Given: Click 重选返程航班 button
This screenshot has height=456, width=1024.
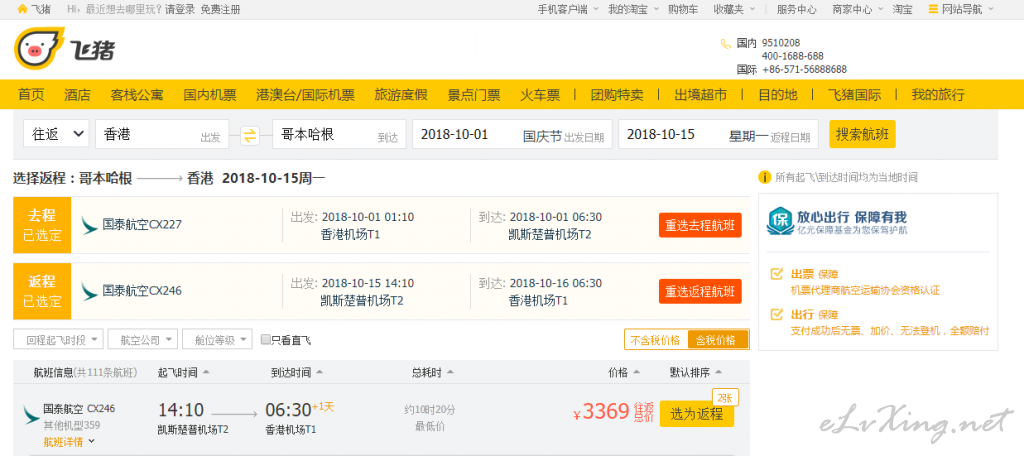Looking at the screenshot, I should click(x=700, y=291).
